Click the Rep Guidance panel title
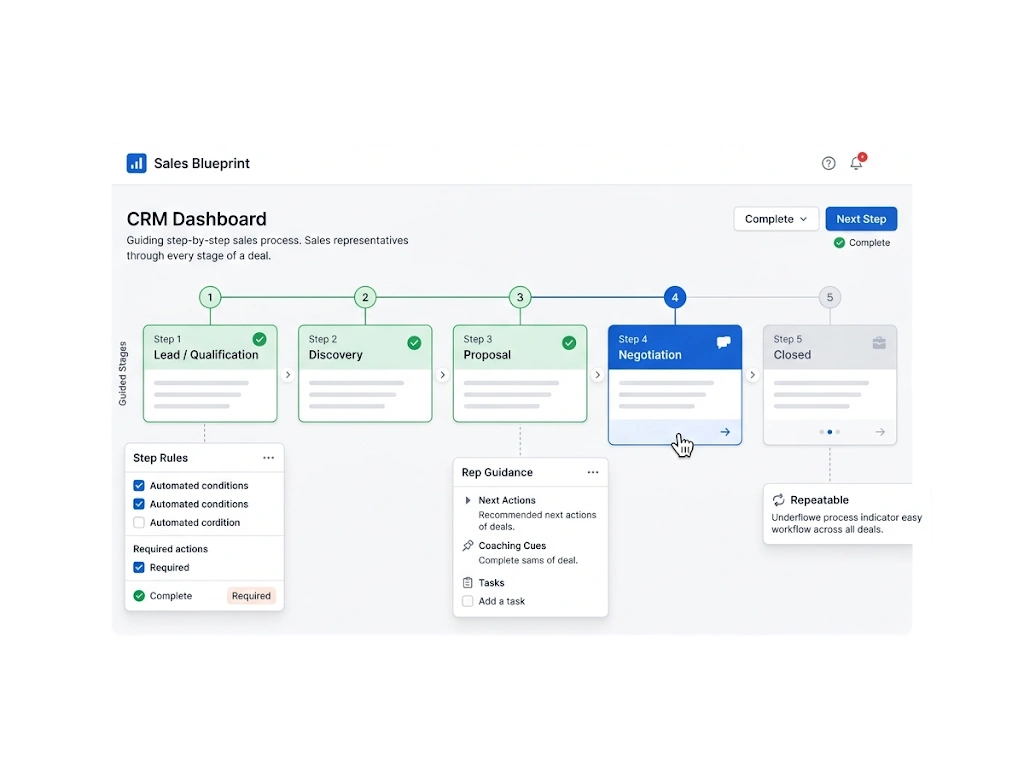Viewport: 1024px width, 765px height. [x=497, y=472]
